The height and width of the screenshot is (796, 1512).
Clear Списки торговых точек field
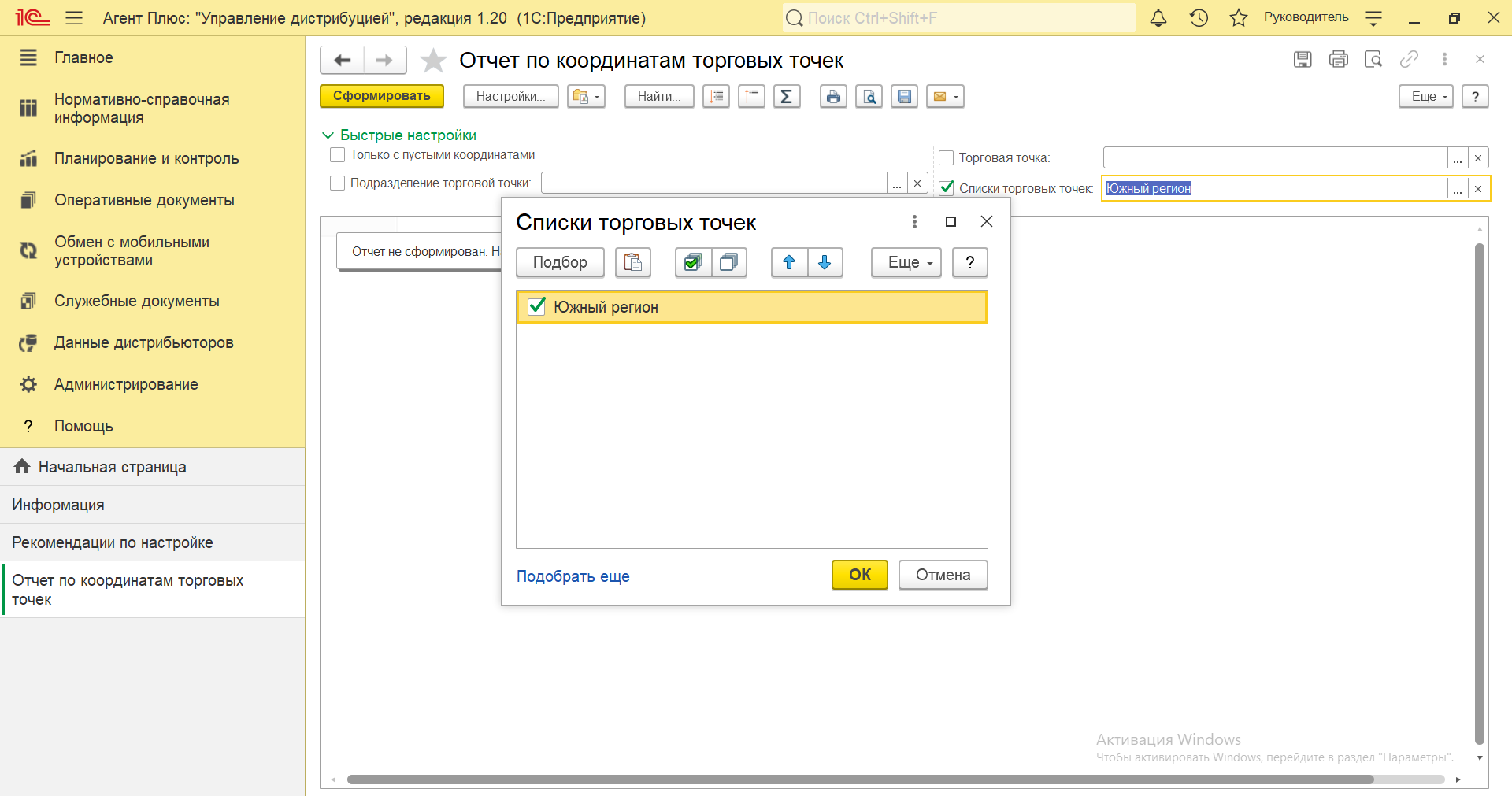click(1478, 188)
